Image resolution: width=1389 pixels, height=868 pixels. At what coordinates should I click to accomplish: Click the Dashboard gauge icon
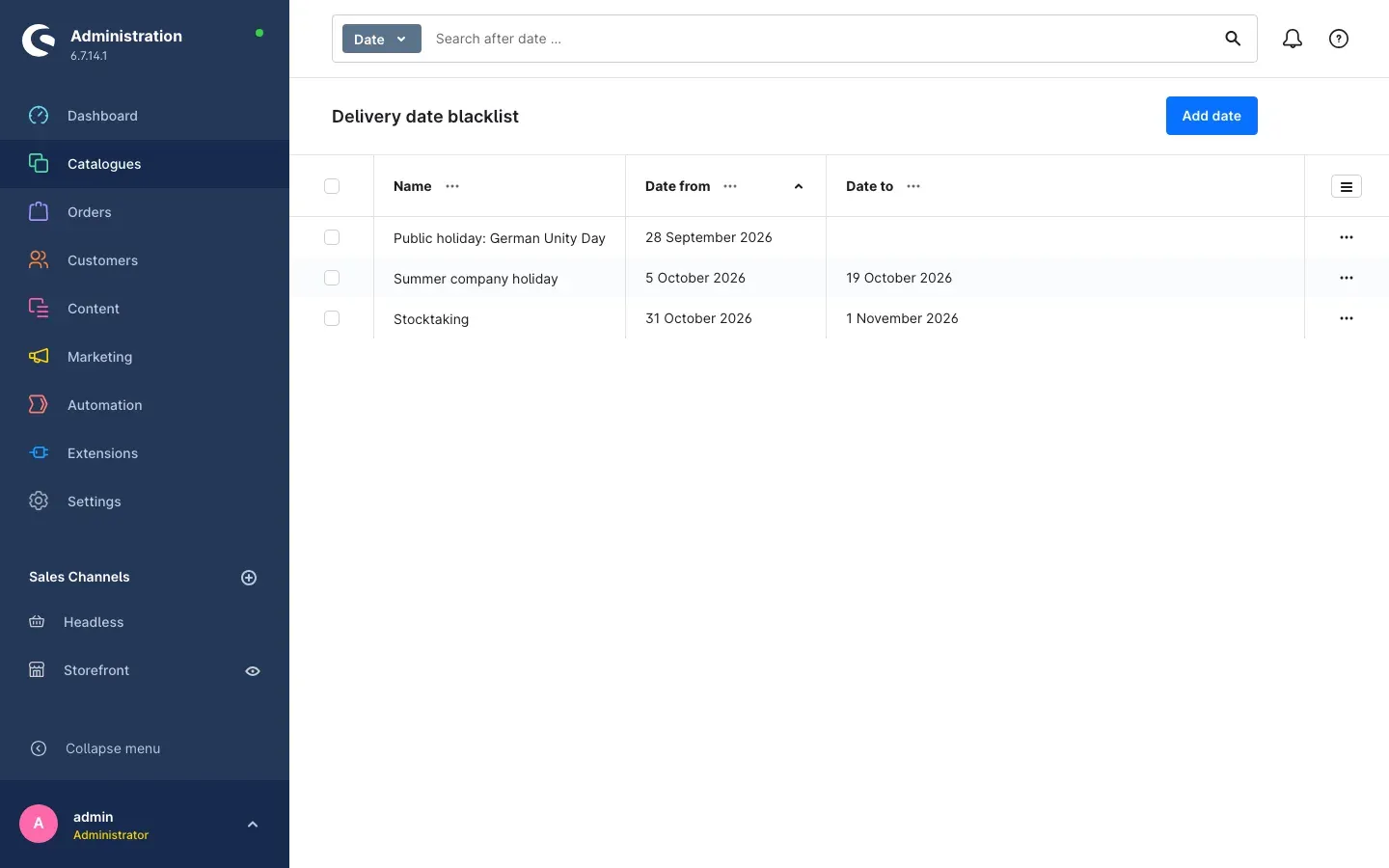(x=39, y=116)
